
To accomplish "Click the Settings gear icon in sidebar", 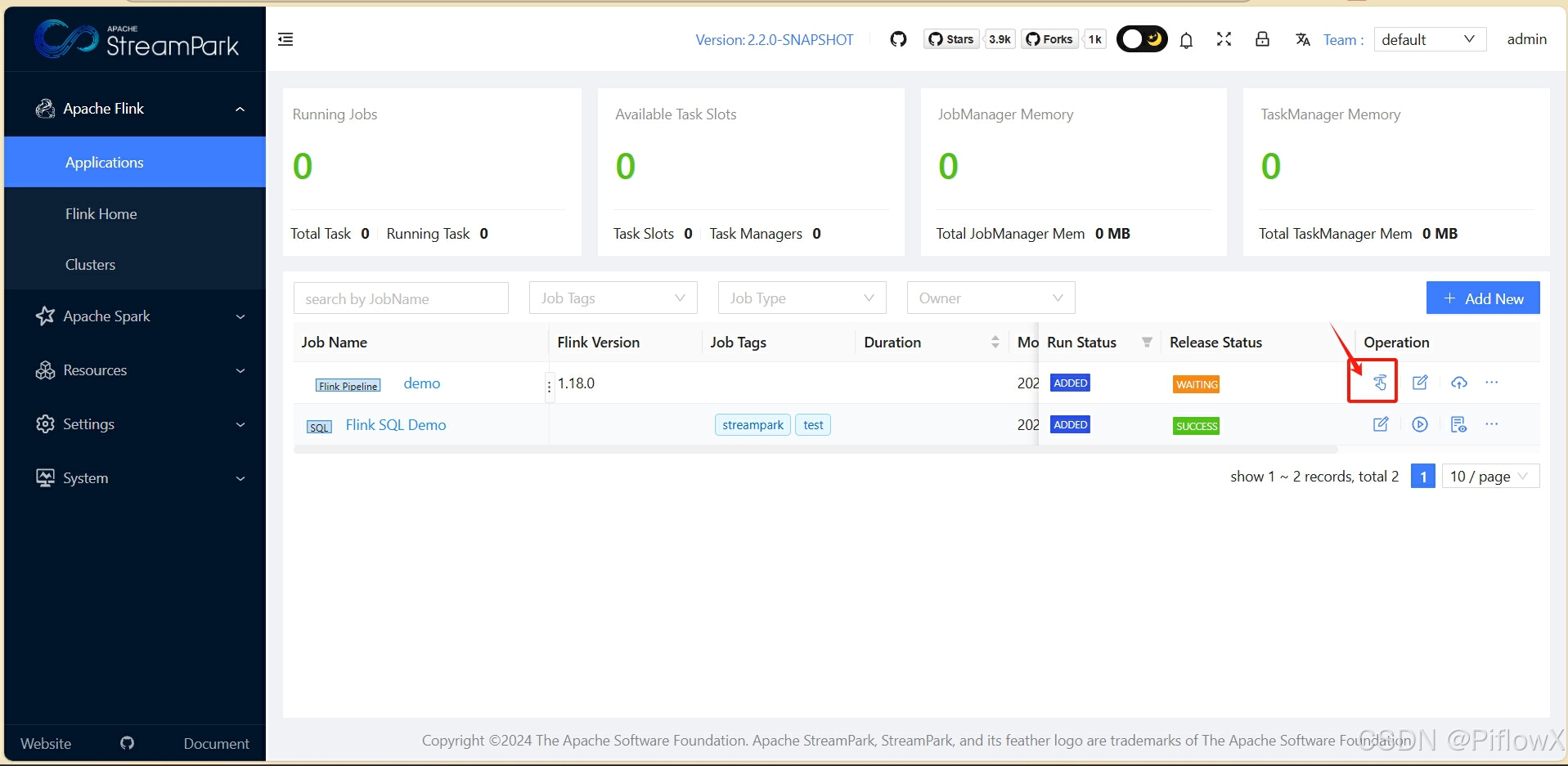I will pos(45,424).
